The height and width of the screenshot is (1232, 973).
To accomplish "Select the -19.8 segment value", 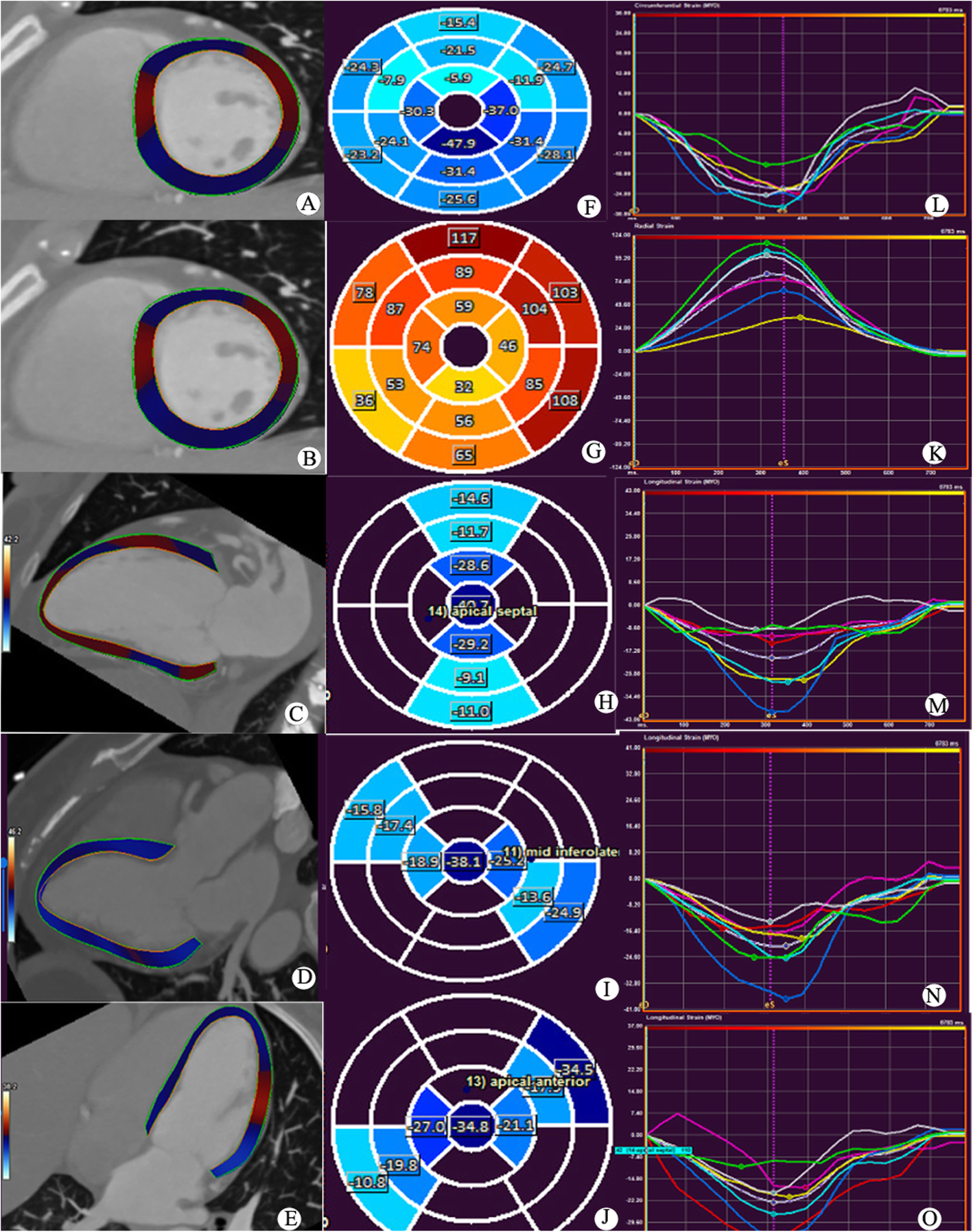I will click(399, 1165).
